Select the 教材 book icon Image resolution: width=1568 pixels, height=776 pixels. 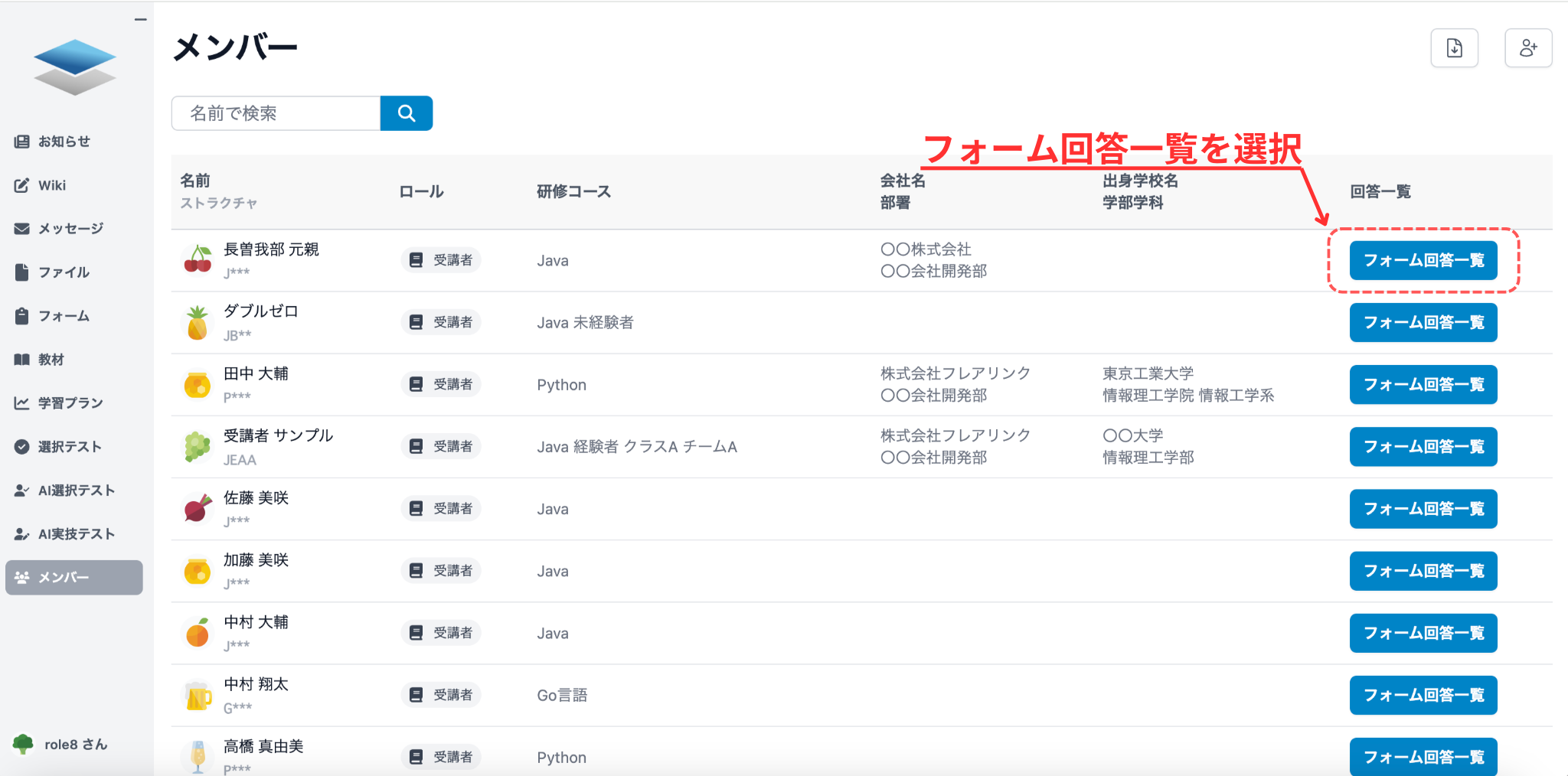21,359
